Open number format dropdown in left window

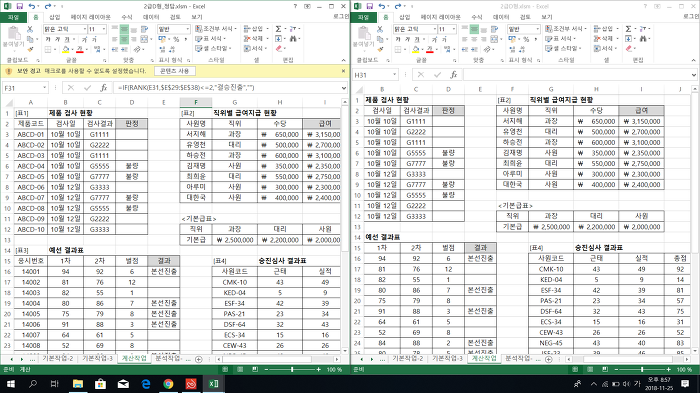coord(188,29)
